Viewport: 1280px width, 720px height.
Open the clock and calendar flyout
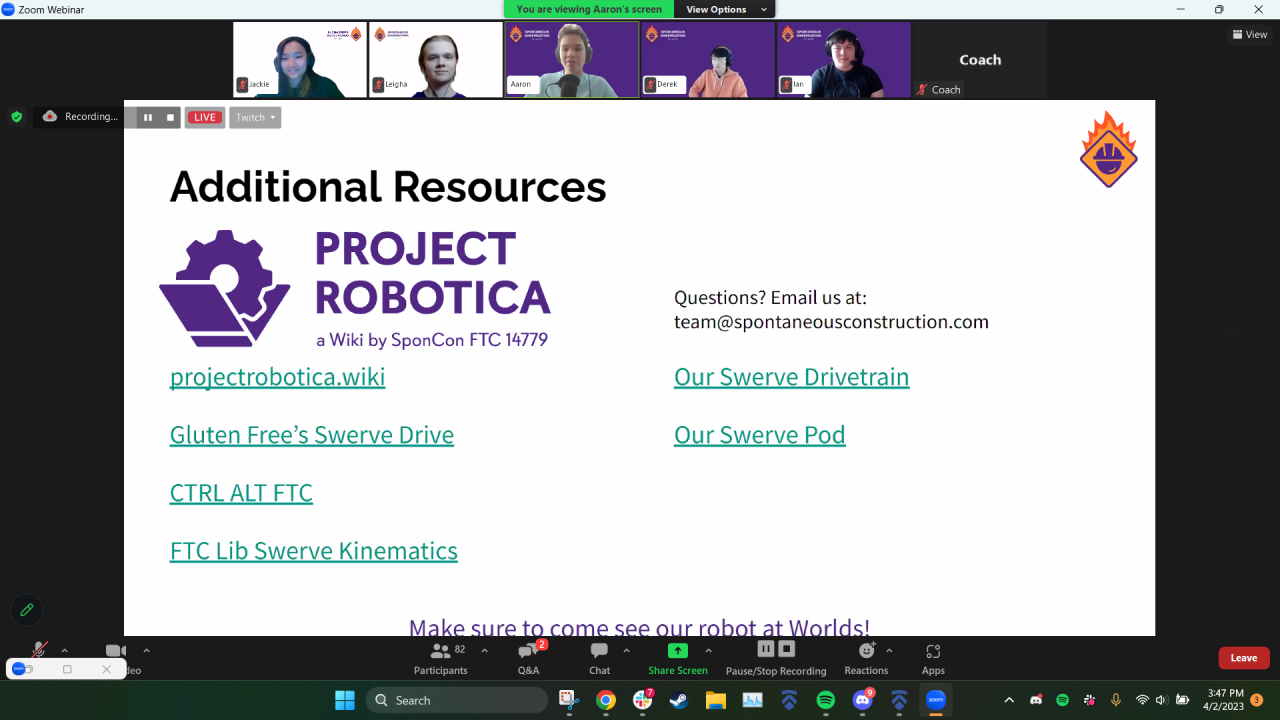(1224, 700)
